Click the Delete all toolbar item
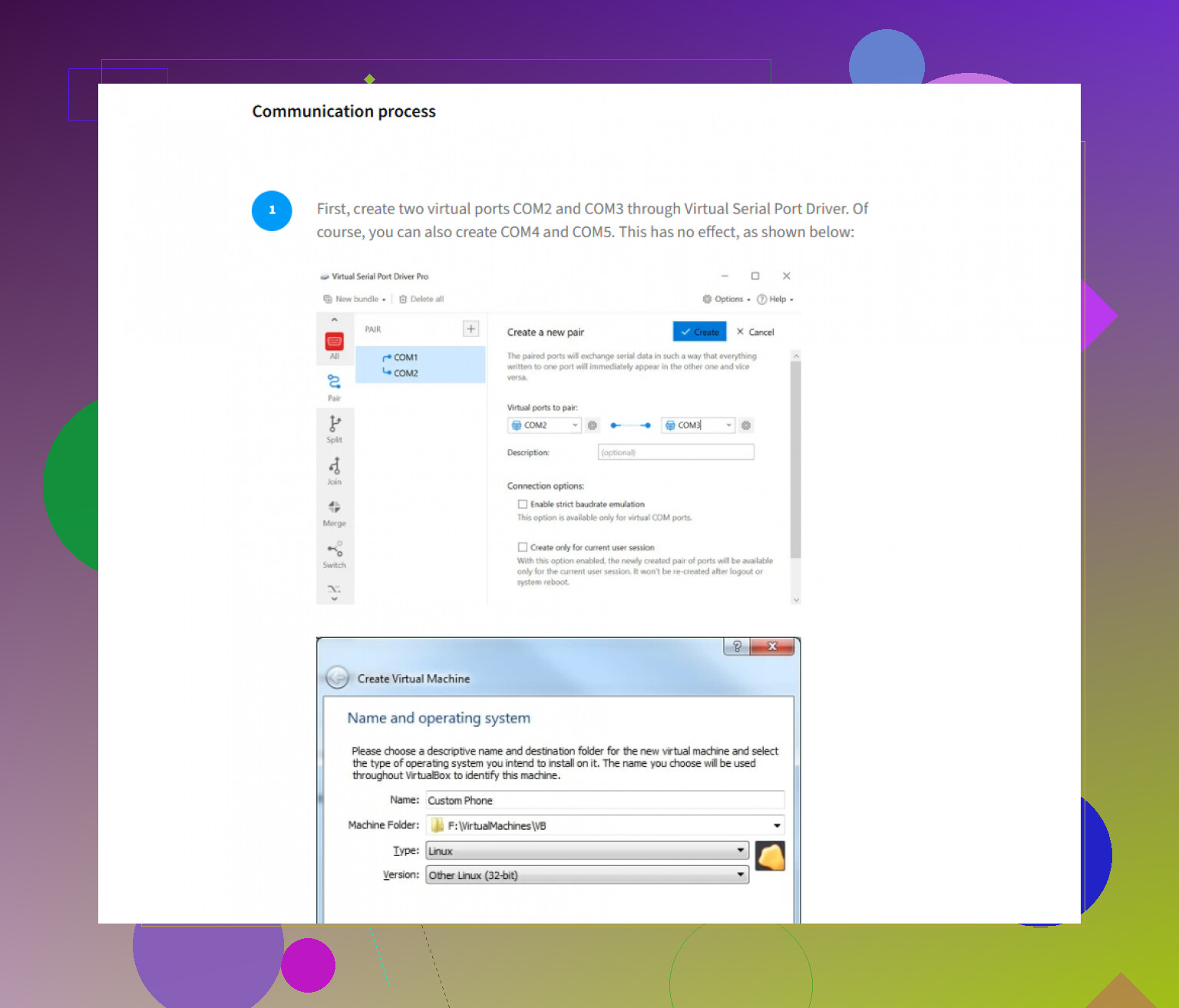 coord(421,299)
